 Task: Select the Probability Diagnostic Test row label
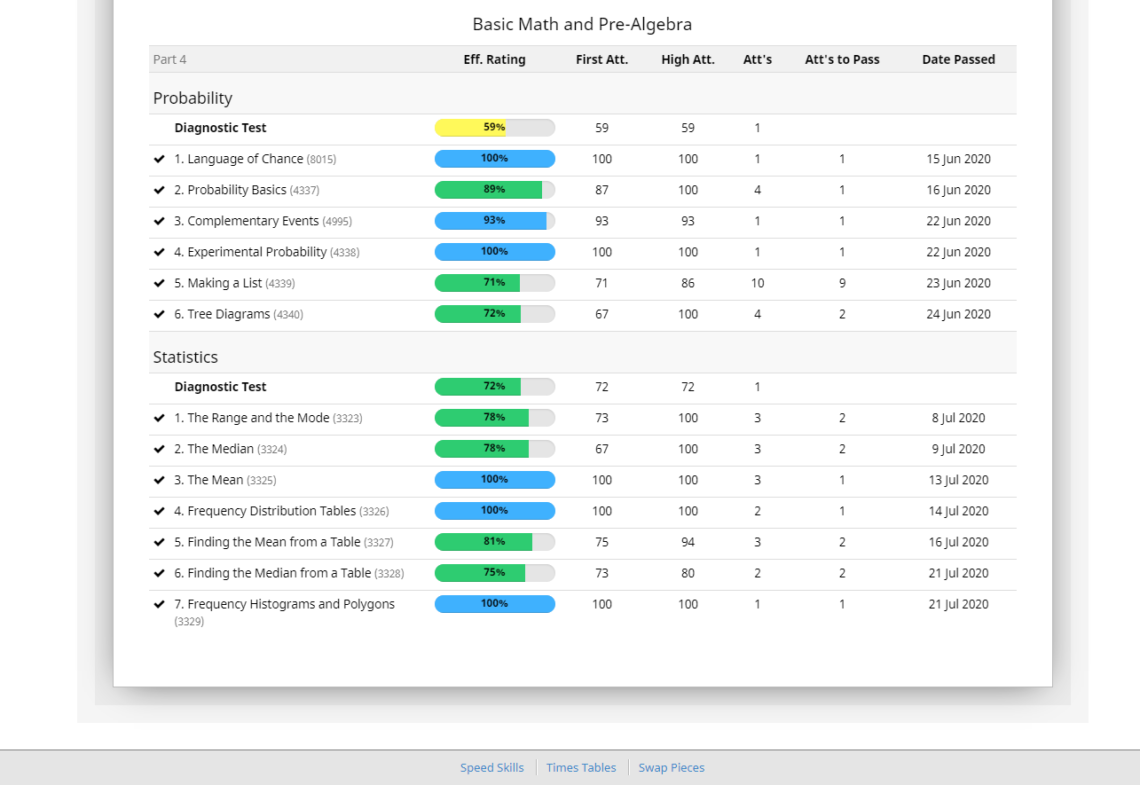click(x=220, y=128)
